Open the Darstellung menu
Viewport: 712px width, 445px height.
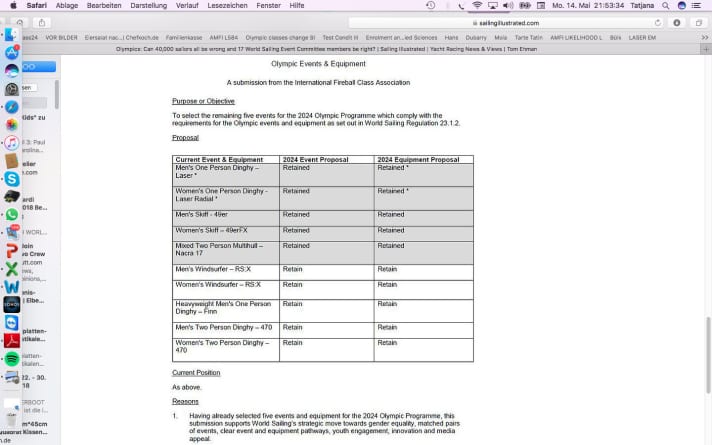click(x=148, y=5)
